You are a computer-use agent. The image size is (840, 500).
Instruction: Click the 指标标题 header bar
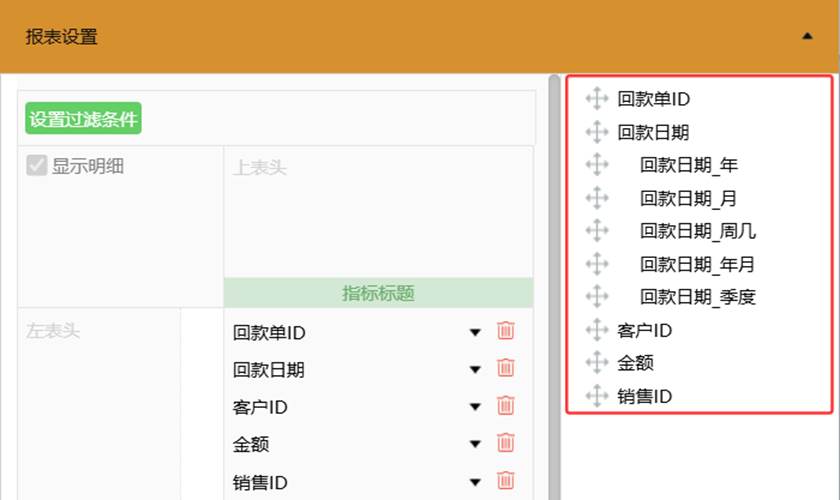click(378, 293)
